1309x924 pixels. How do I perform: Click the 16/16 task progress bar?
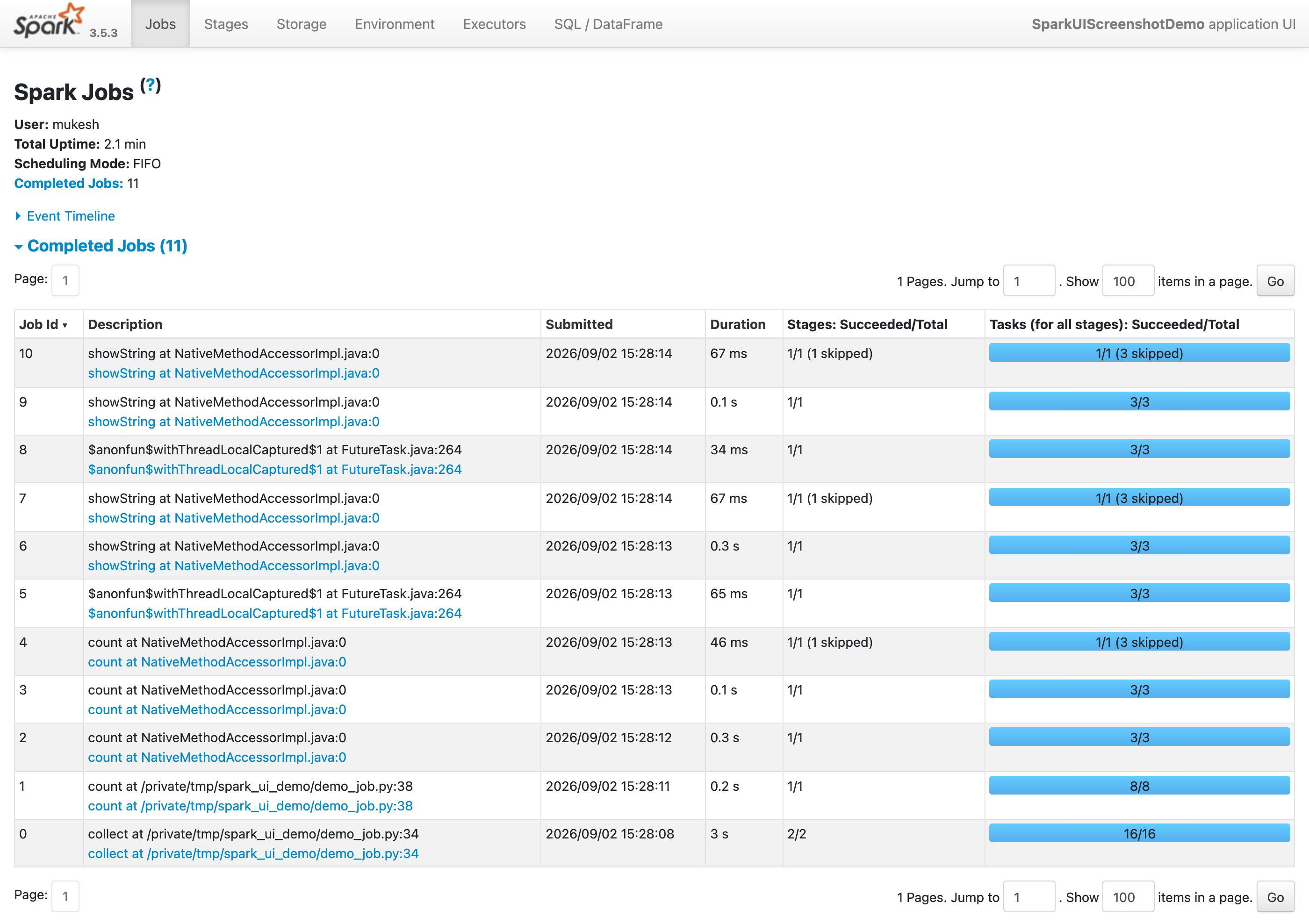click(1139, 833)
